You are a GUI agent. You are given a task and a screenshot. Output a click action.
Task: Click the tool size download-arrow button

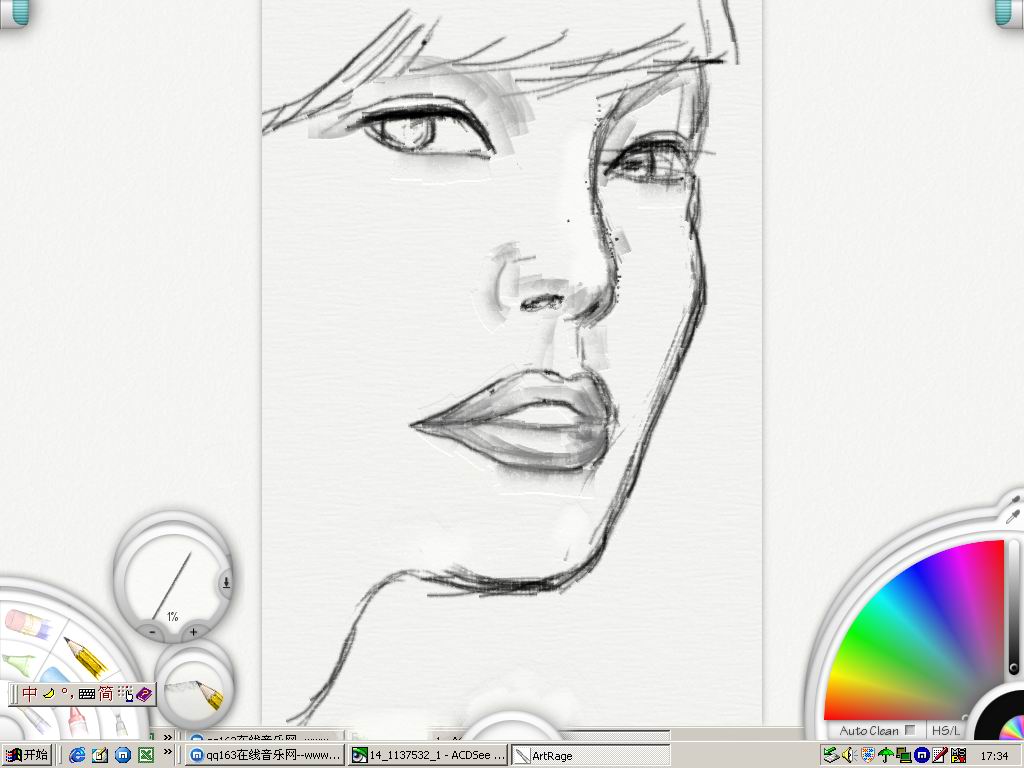click(227, 582)
